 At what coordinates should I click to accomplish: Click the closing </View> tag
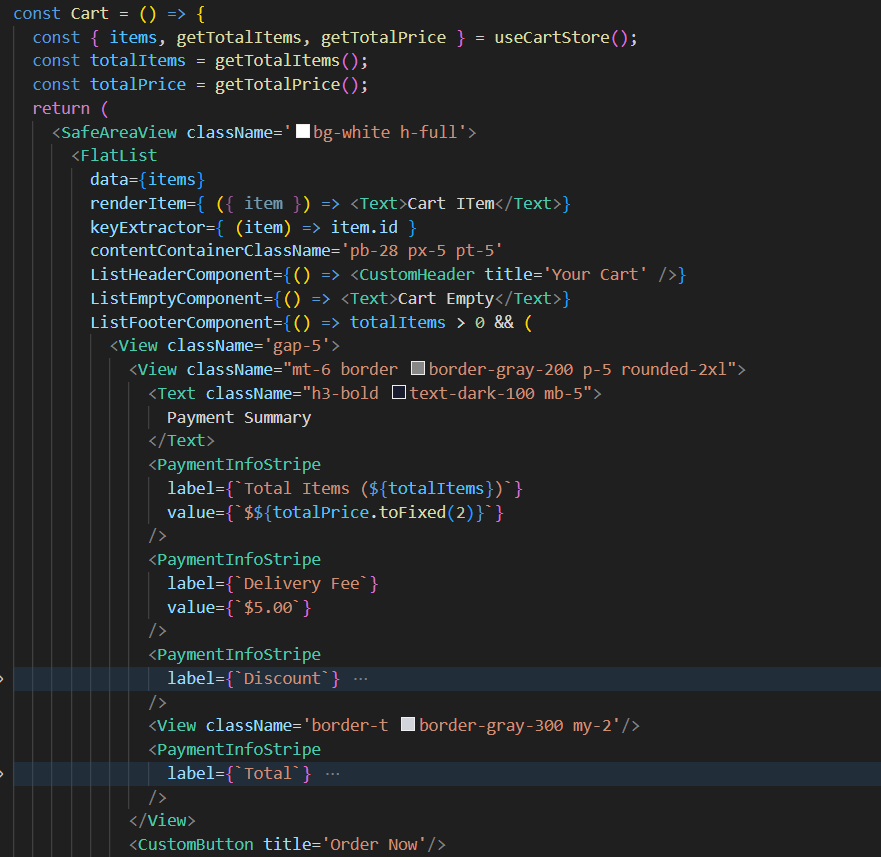coord(162,820)
